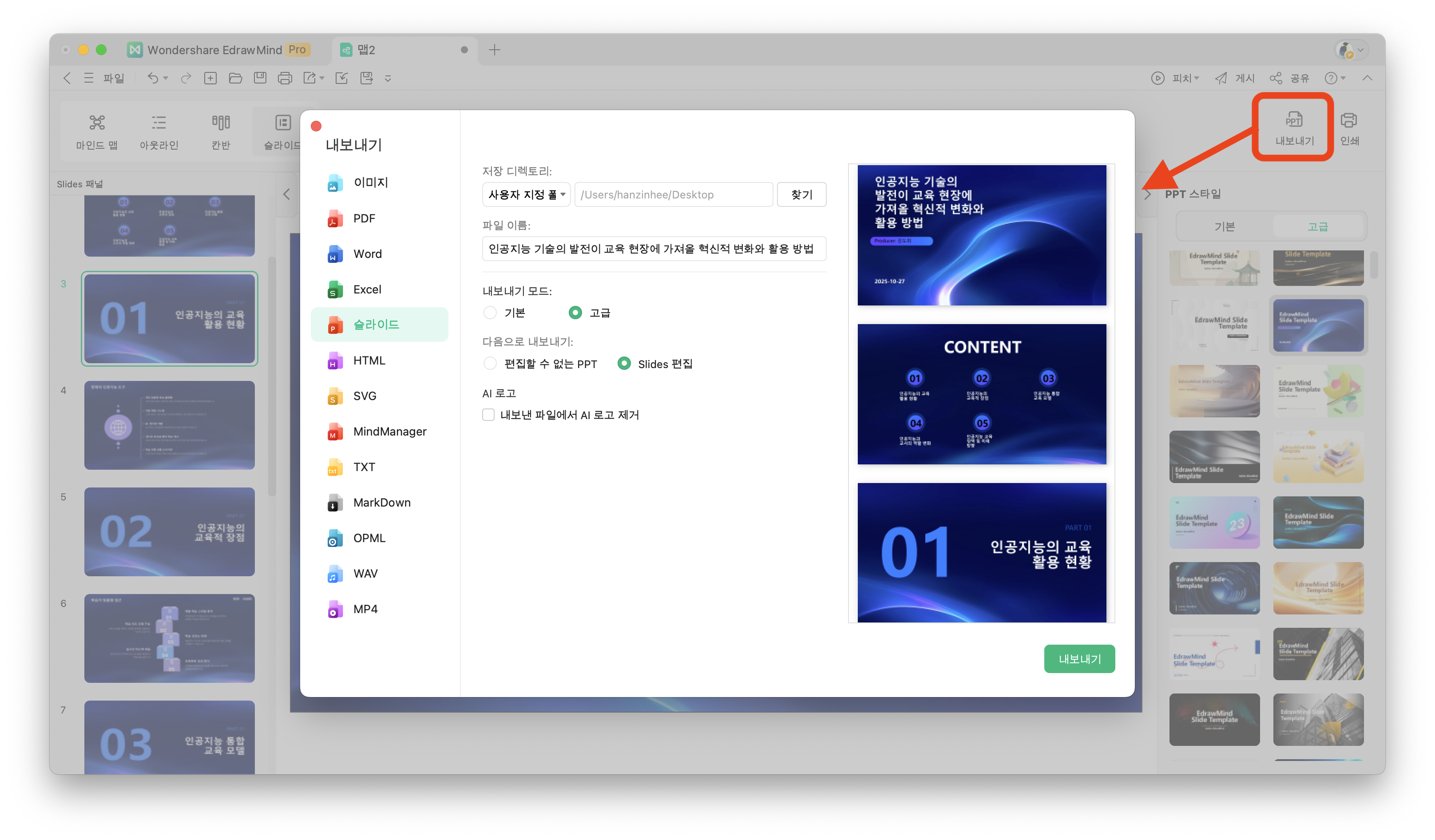Image resolution: width=1435 pixels, height=840 pixels.
Task: Click the print icon in top toolbar
Action: pyautogui.click(x=285, y=78)
